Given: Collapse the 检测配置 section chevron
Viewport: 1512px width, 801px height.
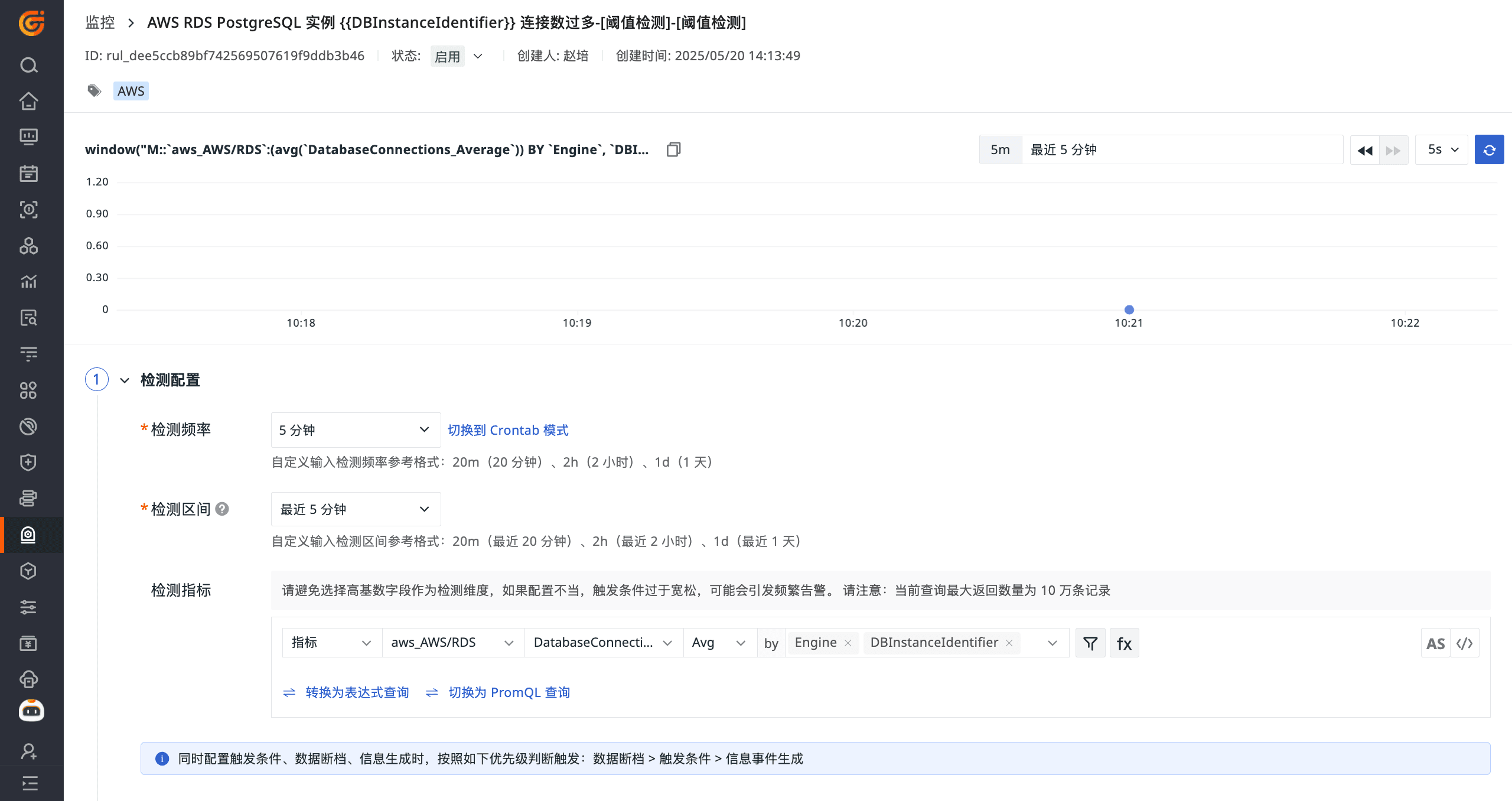Looking at the screenshot, I should point(125,380).
